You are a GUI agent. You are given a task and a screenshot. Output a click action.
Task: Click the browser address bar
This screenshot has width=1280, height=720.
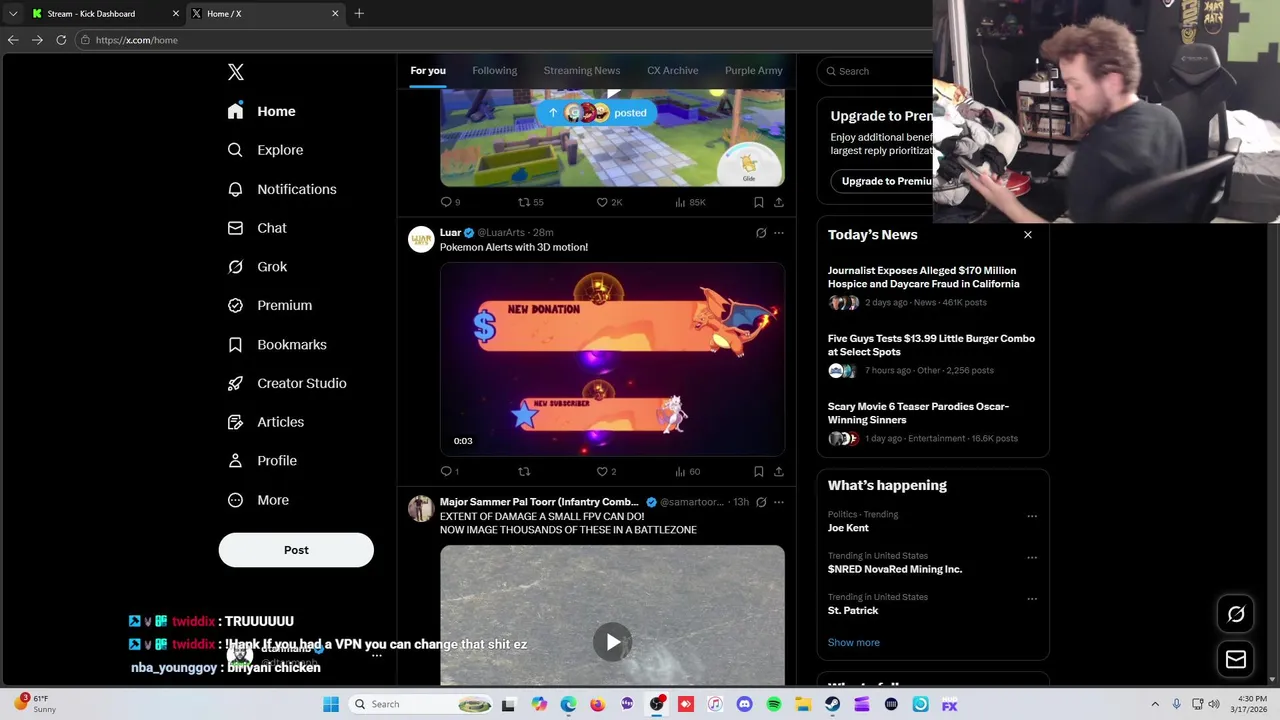500,40
